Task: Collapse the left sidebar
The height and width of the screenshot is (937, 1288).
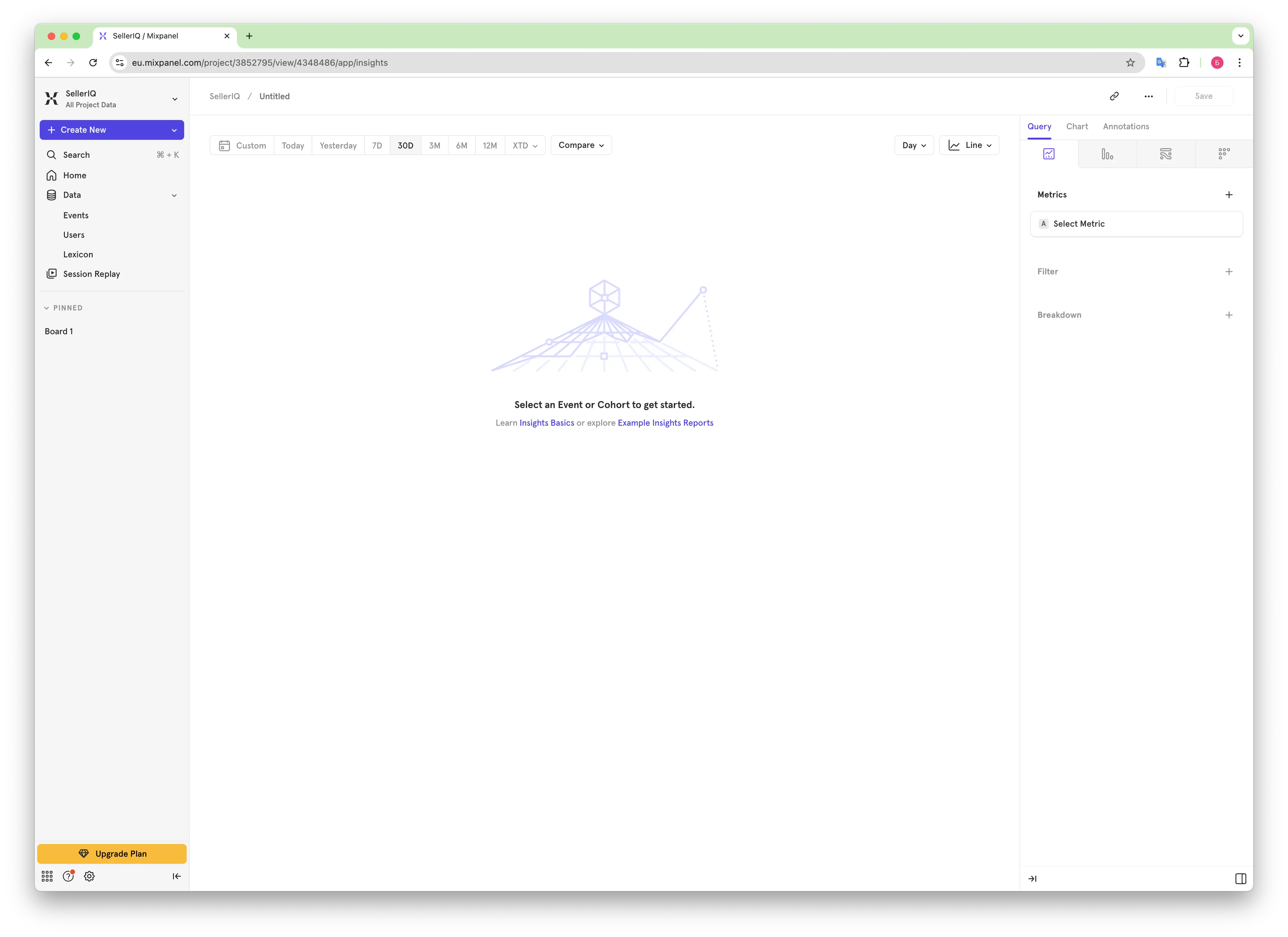Action: pos(177,876)
